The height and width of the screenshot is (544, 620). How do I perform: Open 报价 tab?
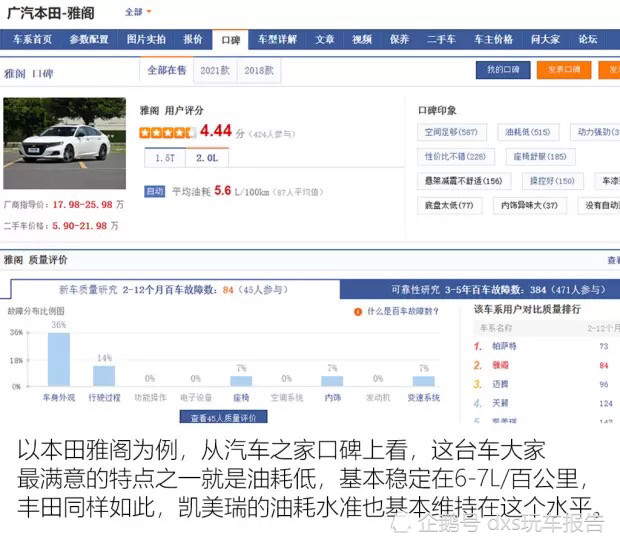click(x=193, y=40)
